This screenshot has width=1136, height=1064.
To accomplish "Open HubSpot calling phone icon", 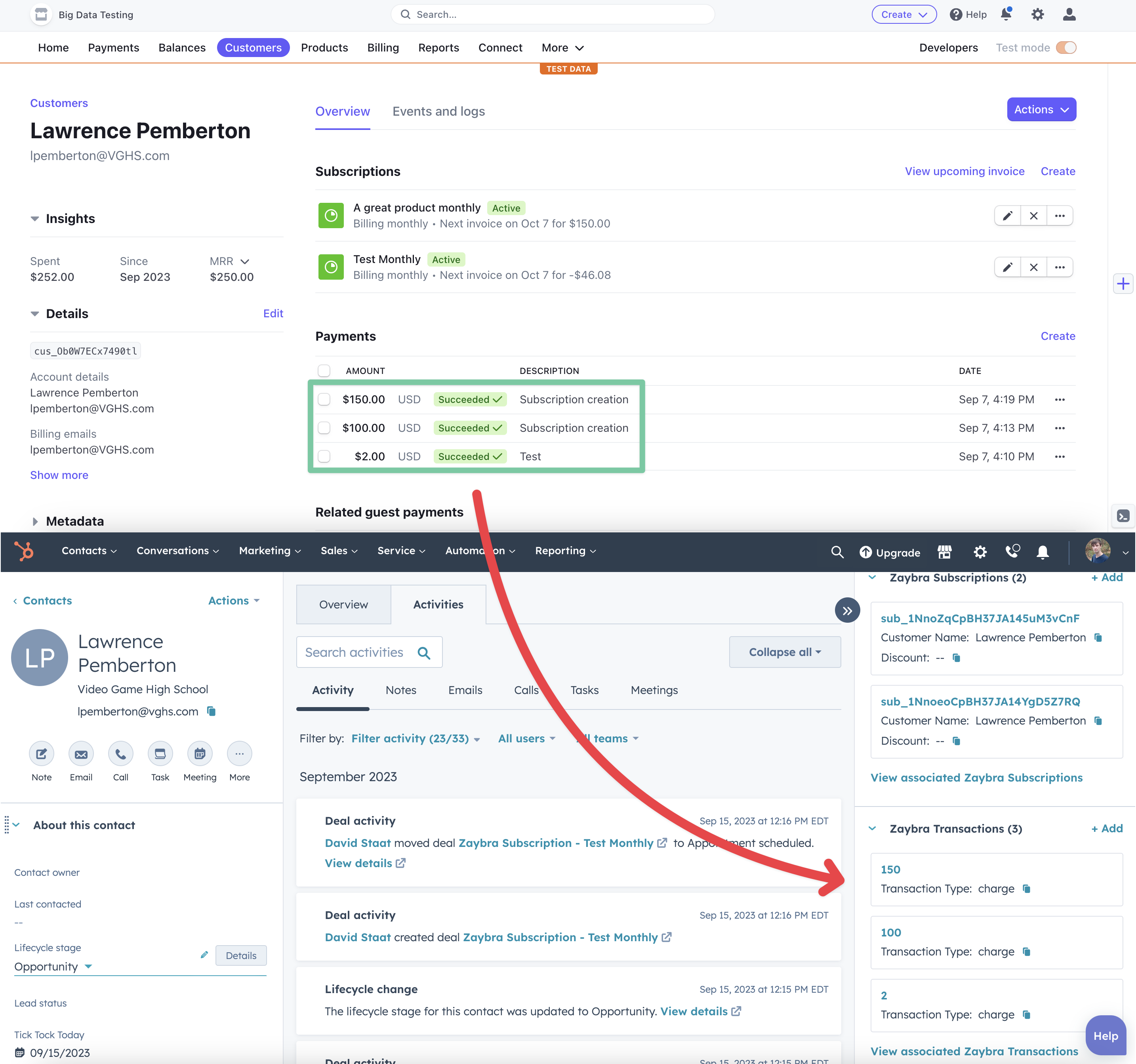I will click(1012, 551).
